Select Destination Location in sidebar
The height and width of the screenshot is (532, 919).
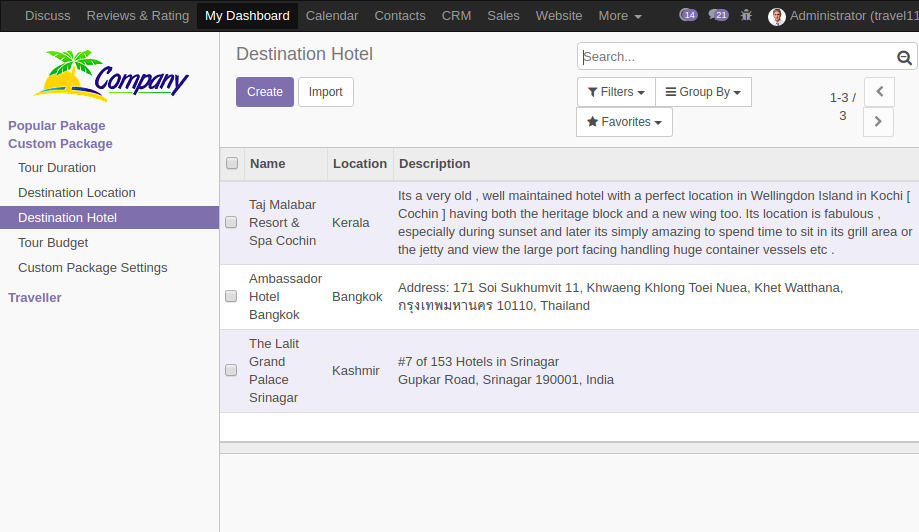pyautogui.click(x=77, y=193)
